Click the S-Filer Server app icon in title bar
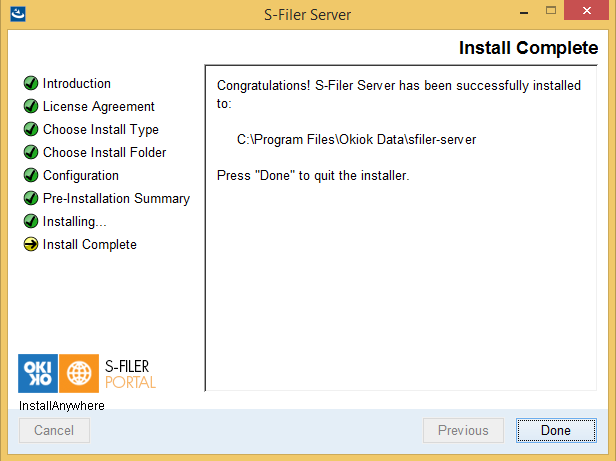 tap(18, 14)
